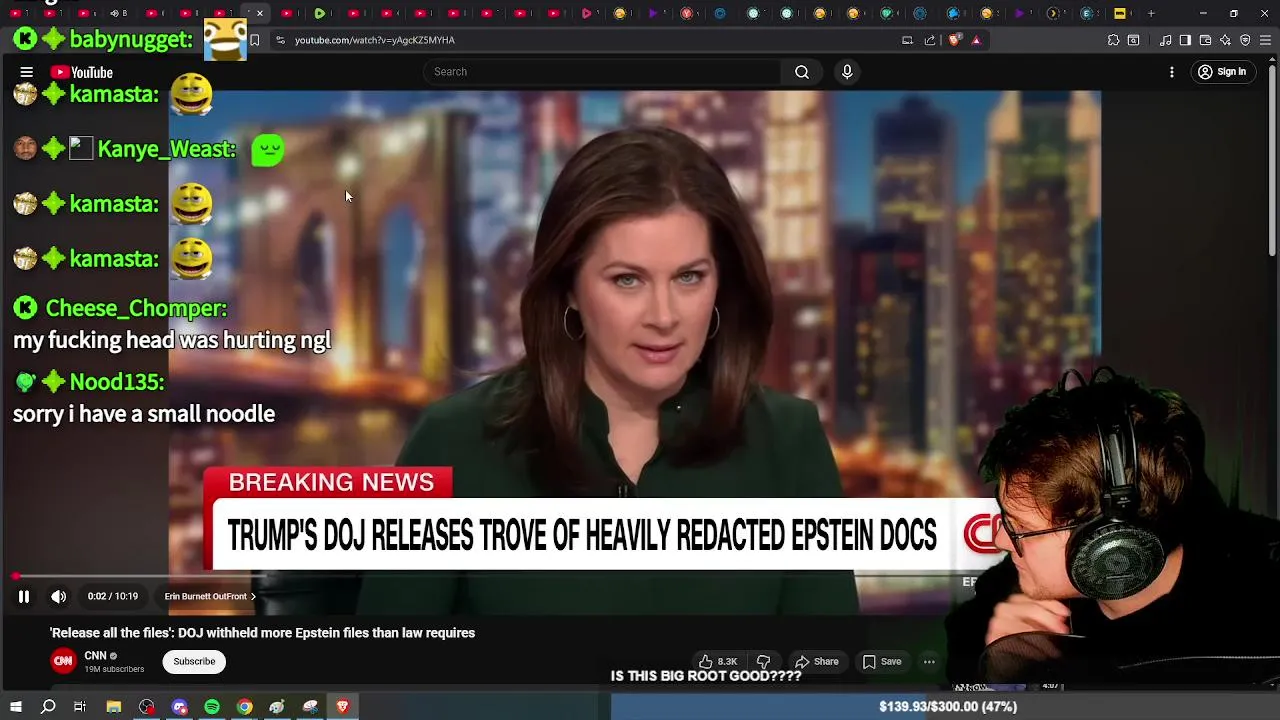Open the Brave VPN shield icon
1280x720 pixels.
[x=1245, y=40]
